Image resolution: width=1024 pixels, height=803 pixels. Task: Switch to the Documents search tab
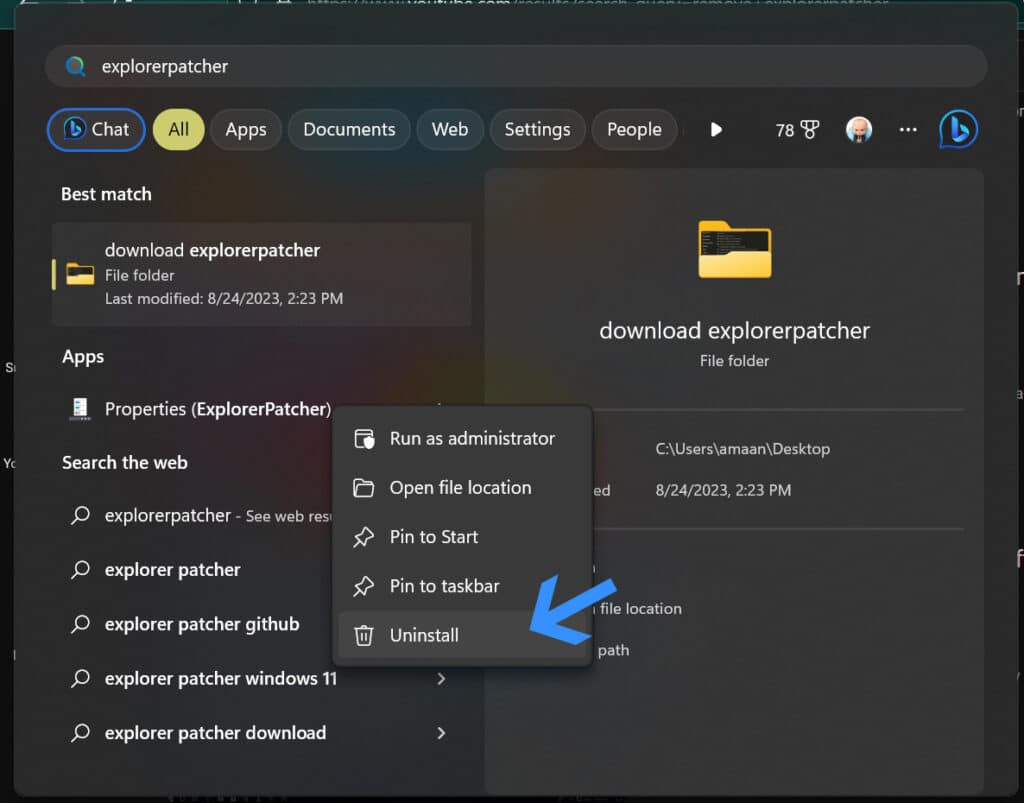click(x=348, y=129)
